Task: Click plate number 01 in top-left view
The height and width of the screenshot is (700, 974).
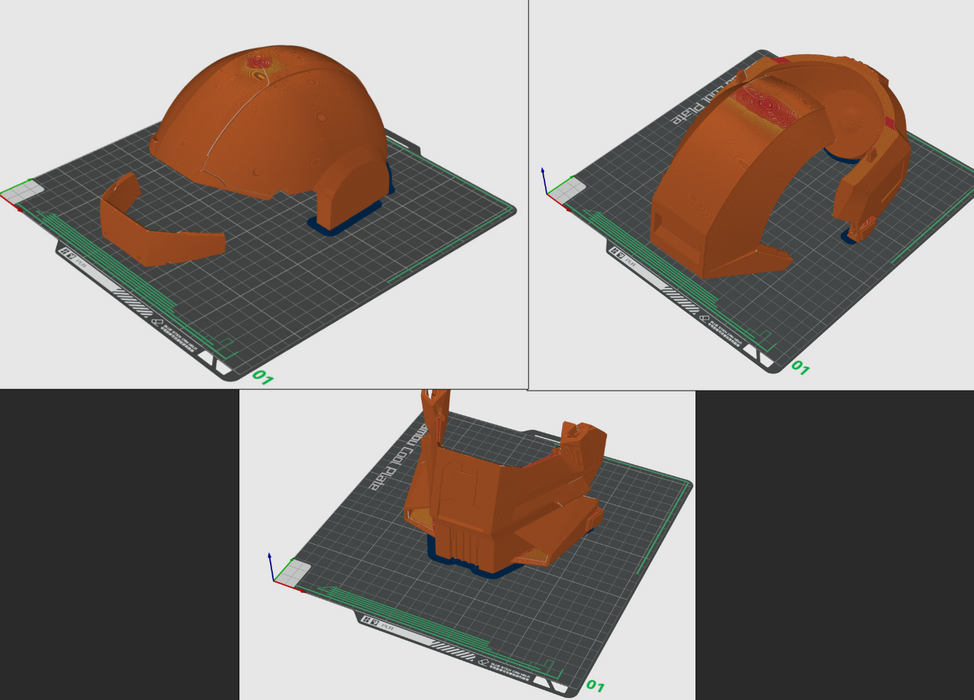Action: (x=262, y=376)
